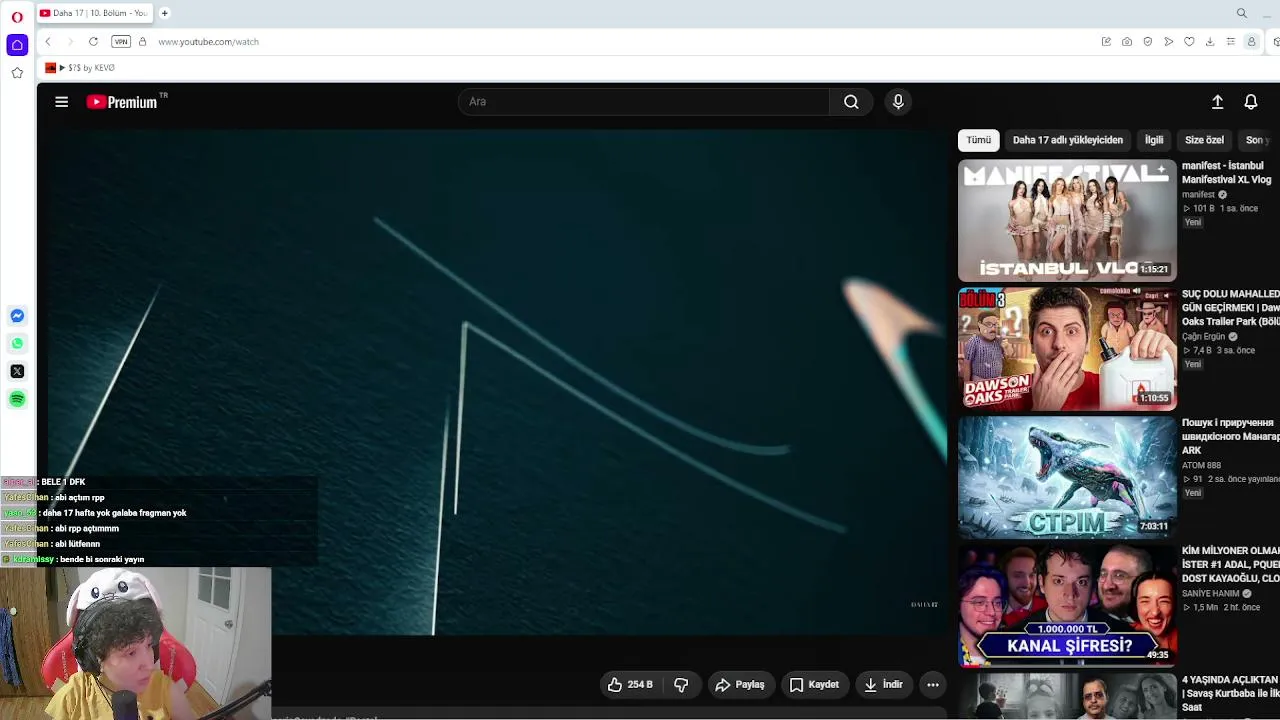The width and height of the screenshot is (1280, 720).
Task: Open the Dawson Oaks video thumbnail
Action: (1067, 350)
